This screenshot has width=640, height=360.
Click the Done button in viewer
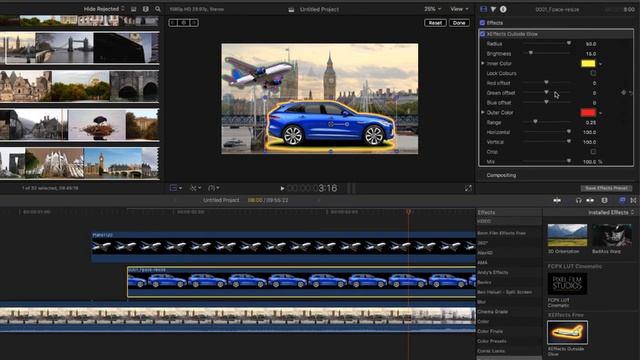pos(459,23)
